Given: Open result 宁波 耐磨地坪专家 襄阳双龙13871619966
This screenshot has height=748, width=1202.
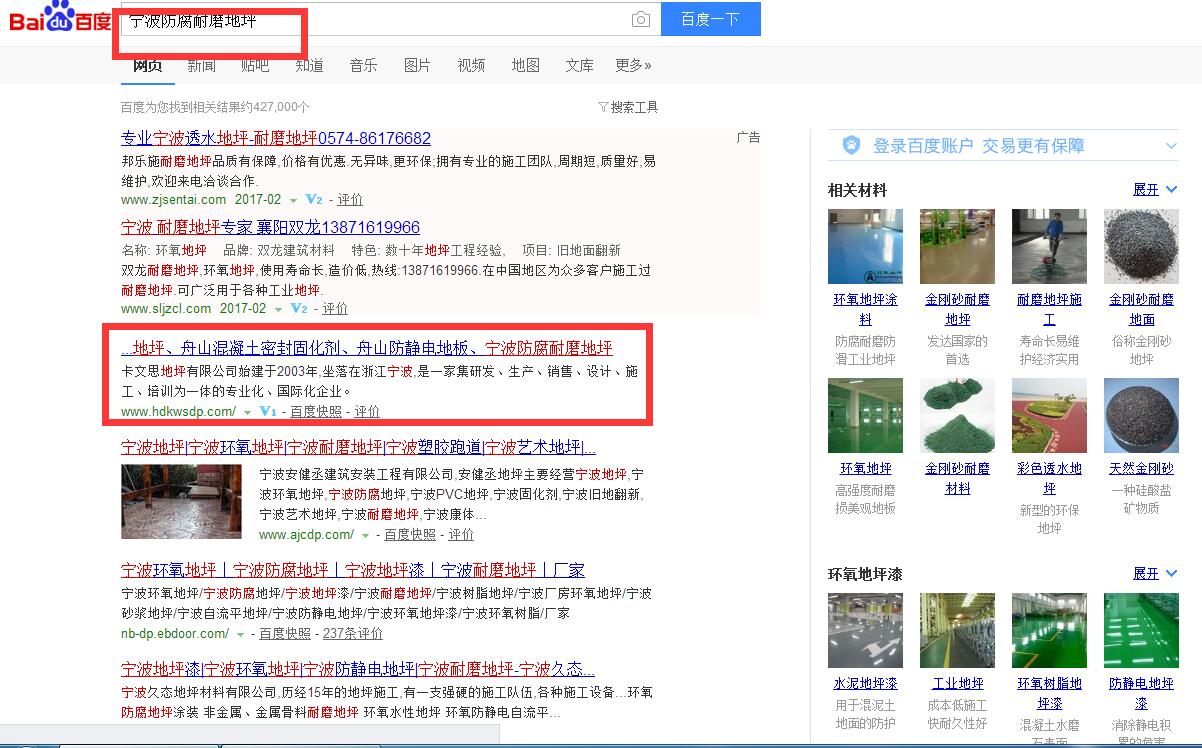Looking at the screenshot, I should point(270,227).
